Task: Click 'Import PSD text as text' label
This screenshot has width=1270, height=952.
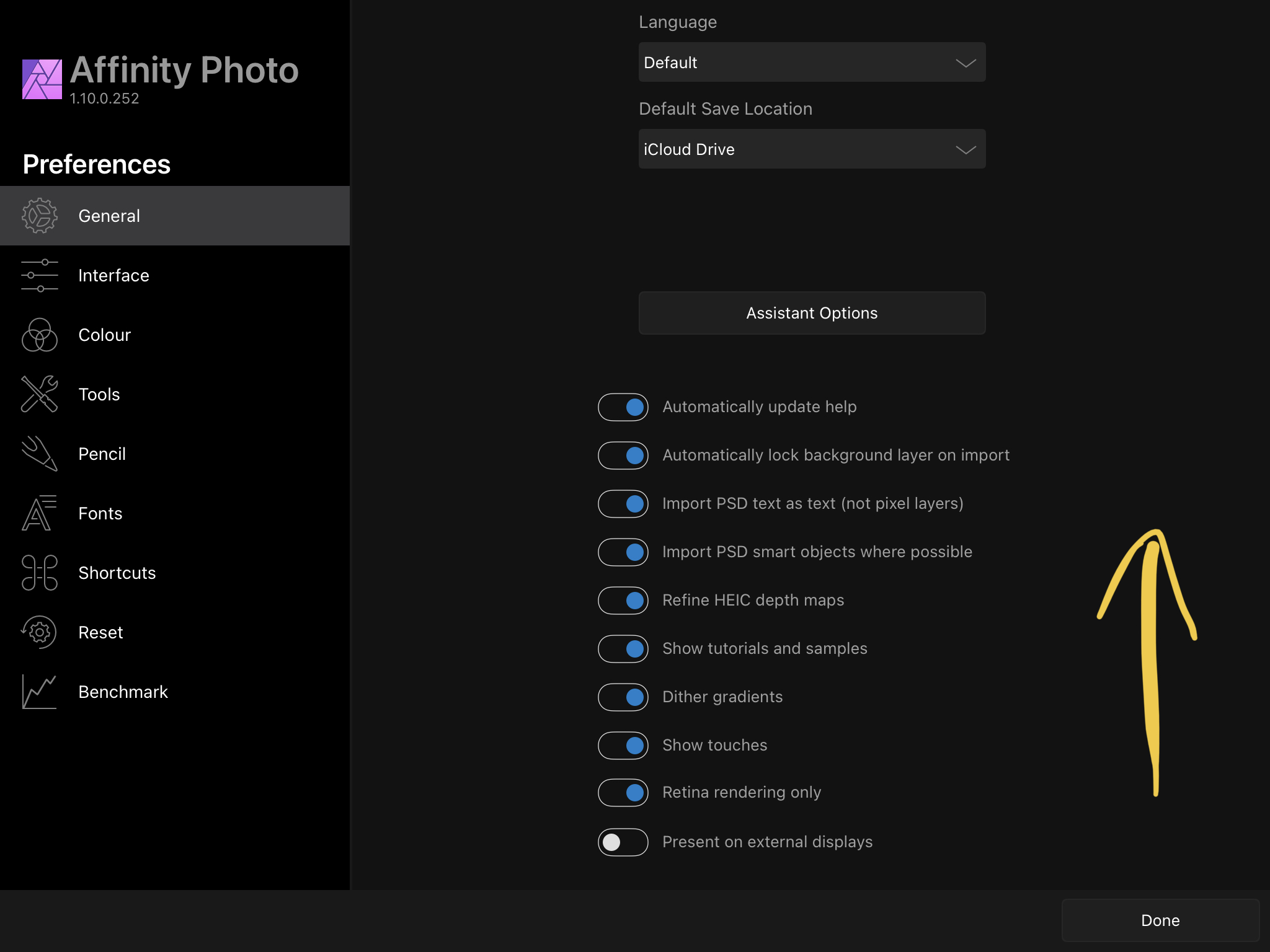Action: [813, 503]
